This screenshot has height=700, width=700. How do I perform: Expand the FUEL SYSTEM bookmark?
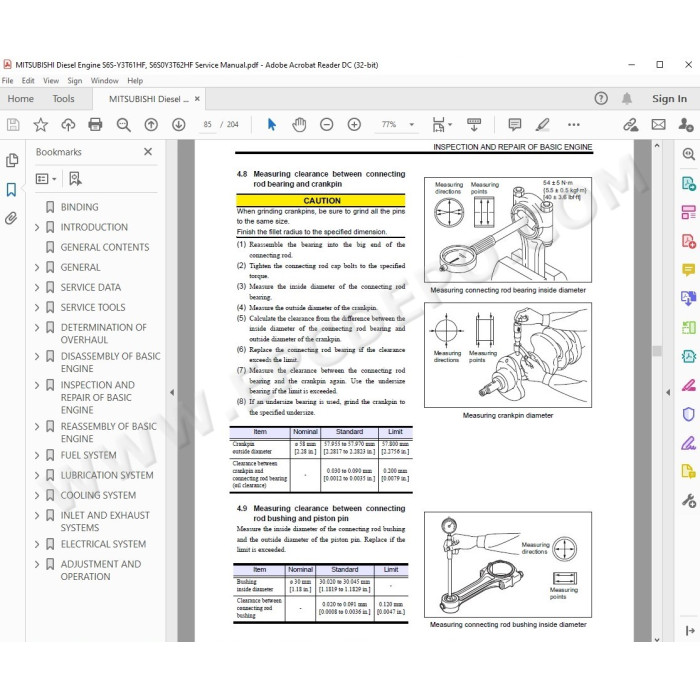[x=37, y=455]
